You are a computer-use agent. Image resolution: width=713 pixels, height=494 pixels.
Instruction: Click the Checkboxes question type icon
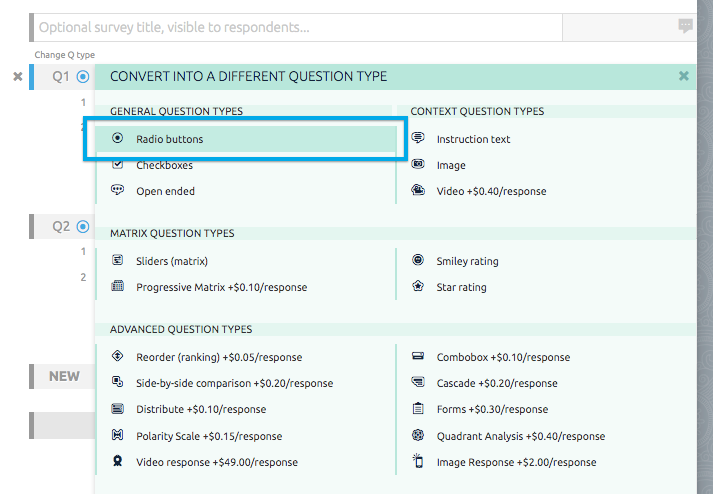[x=118, y=165]
